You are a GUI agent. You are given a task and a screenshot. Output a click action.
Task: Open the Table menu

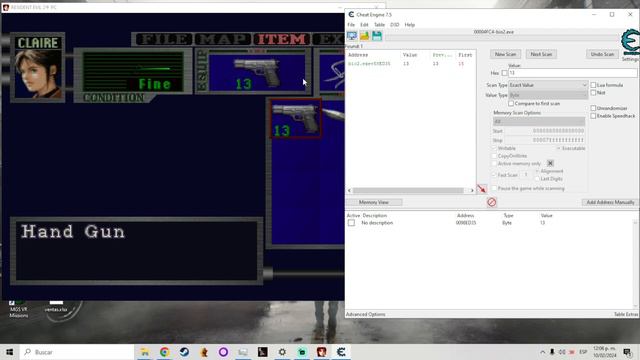point(379,25)
